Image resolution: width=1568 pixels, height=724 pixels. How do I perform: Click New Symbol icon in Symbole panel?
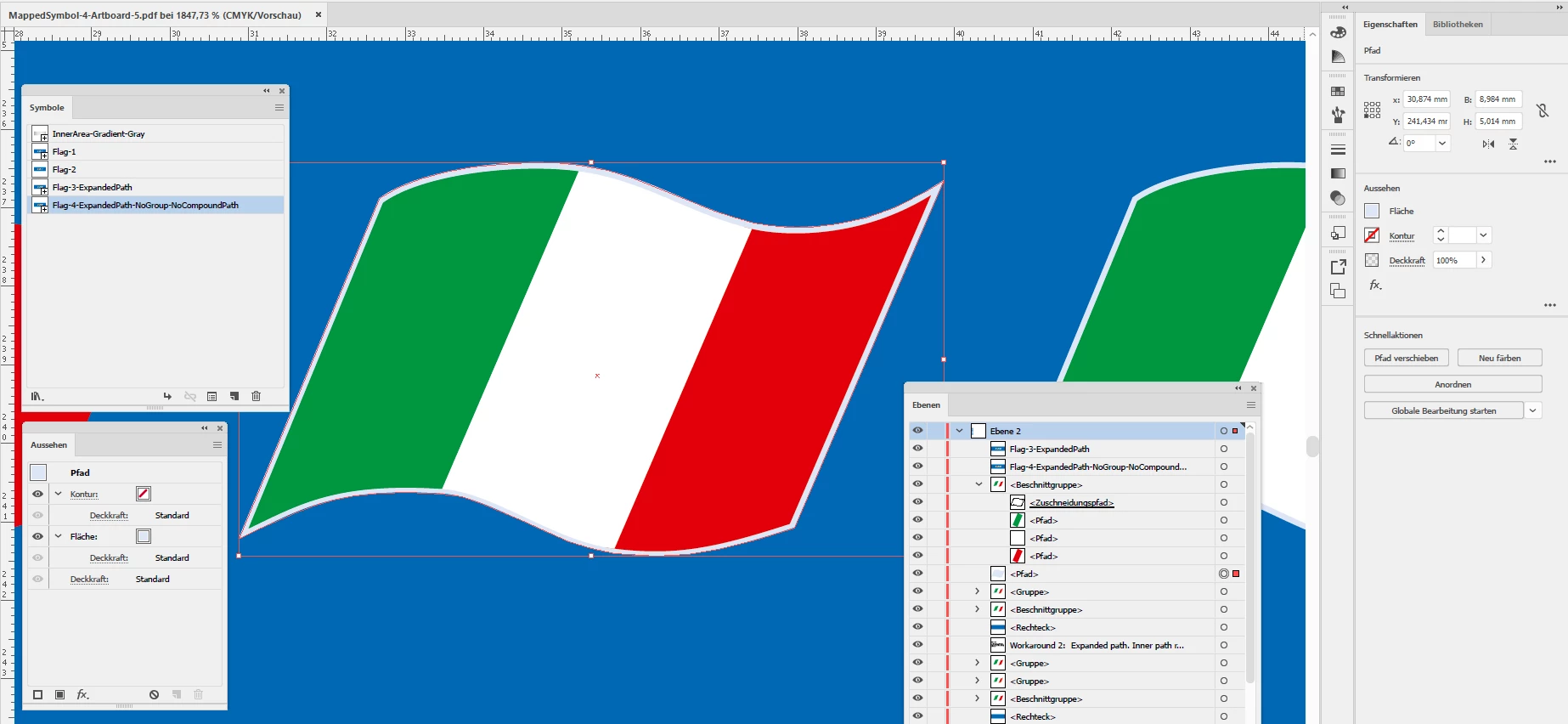pos(234,396)
